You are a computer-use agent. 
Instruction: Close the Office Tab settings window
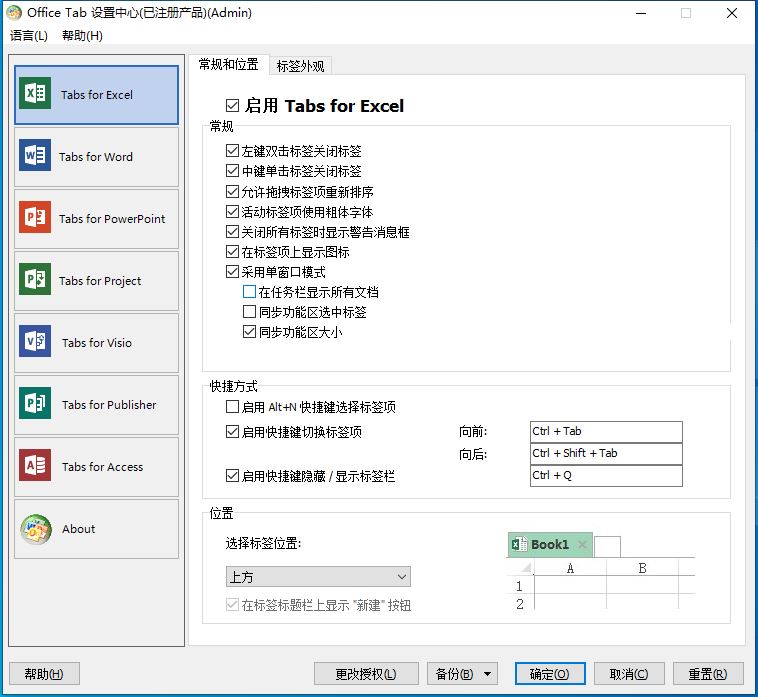(732, 13)
